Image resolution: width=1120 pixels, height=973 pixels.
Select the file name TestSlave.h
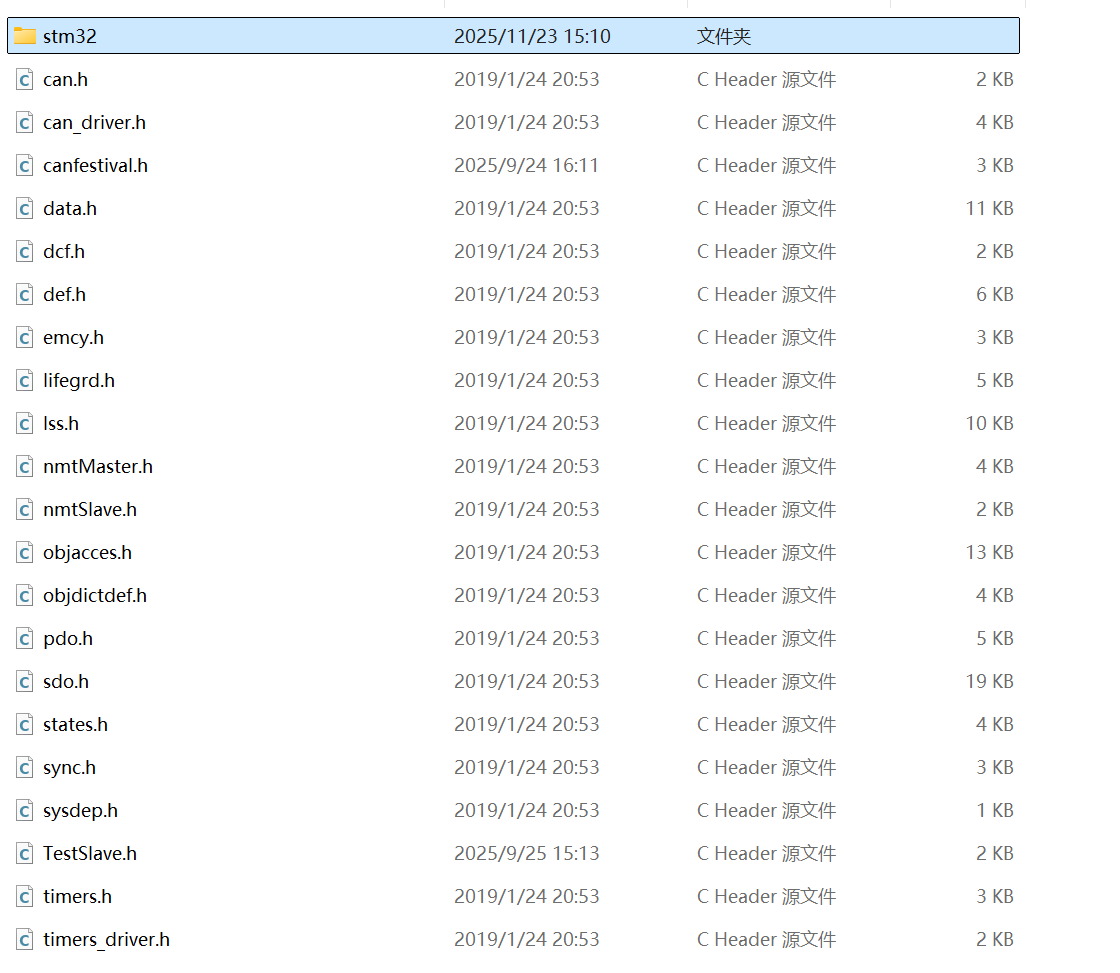pyautogui.click(x=89, y=853)
